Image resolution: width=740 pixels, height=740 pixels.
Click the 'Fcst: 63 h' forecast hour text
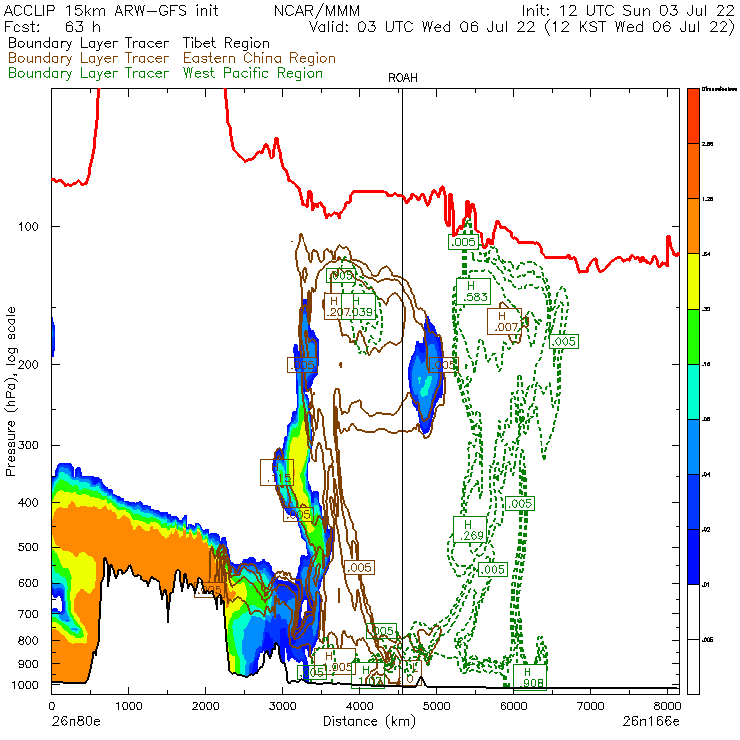[52, 26]
